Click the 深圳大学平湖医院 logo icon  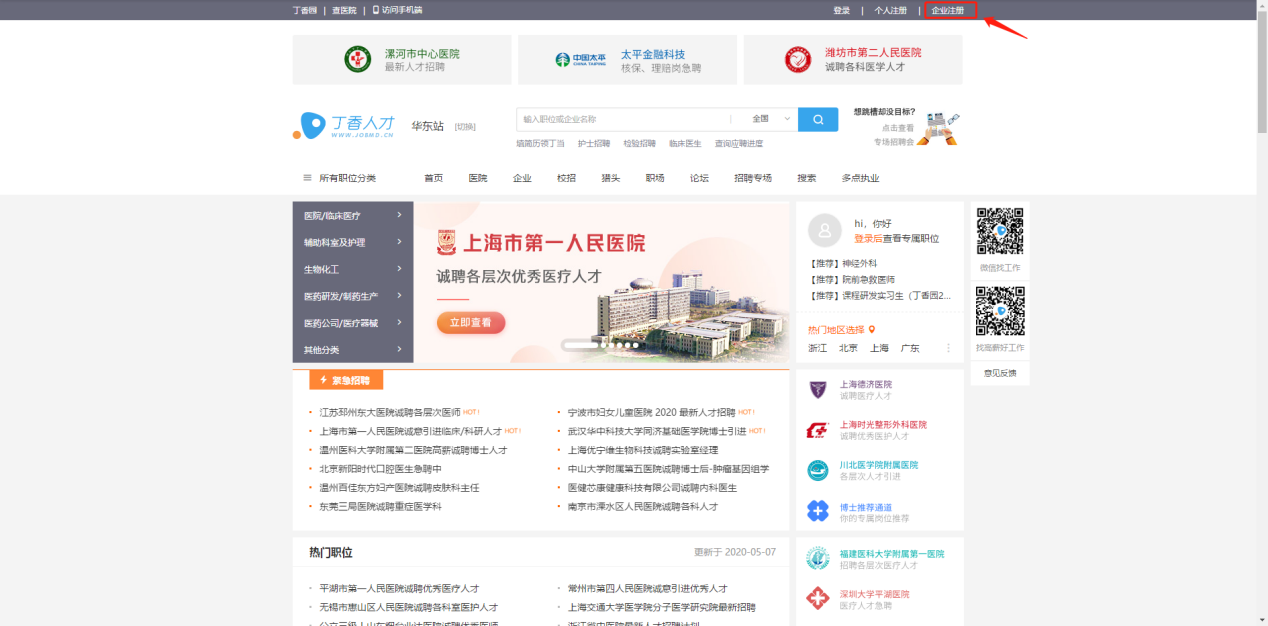click(x=818, y=599)
